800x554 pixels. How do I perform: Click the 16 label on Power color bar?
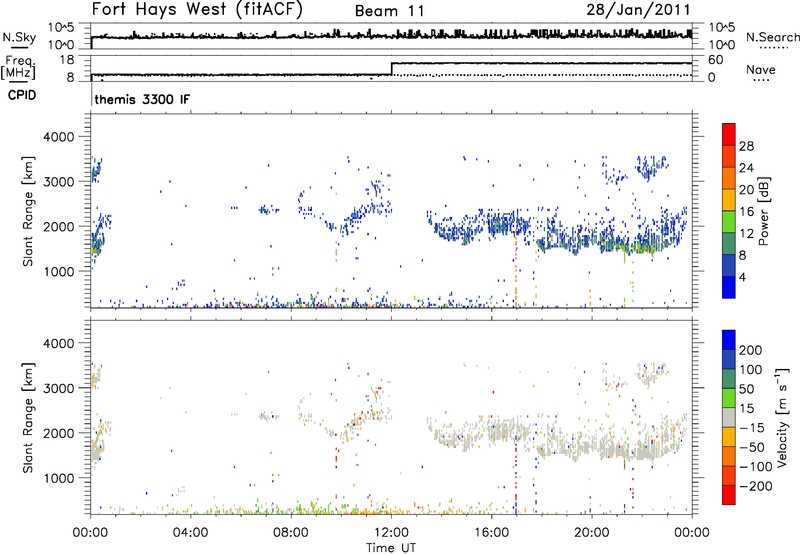coord(746,211)
